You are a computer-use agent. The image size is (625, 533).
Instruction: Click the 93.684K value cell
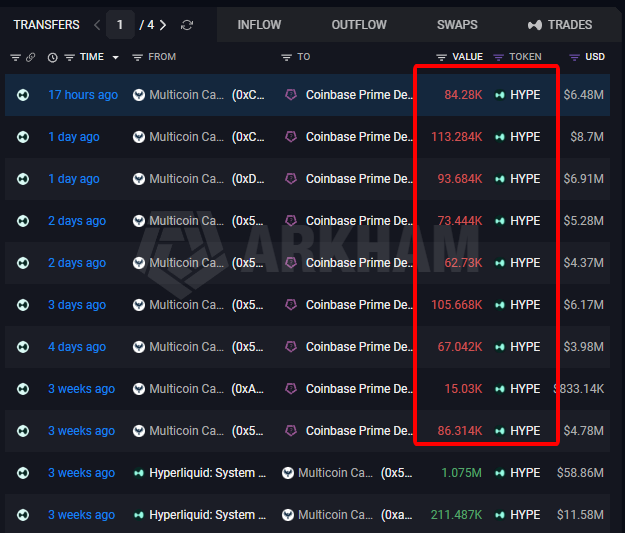click(x=460, y=179)
